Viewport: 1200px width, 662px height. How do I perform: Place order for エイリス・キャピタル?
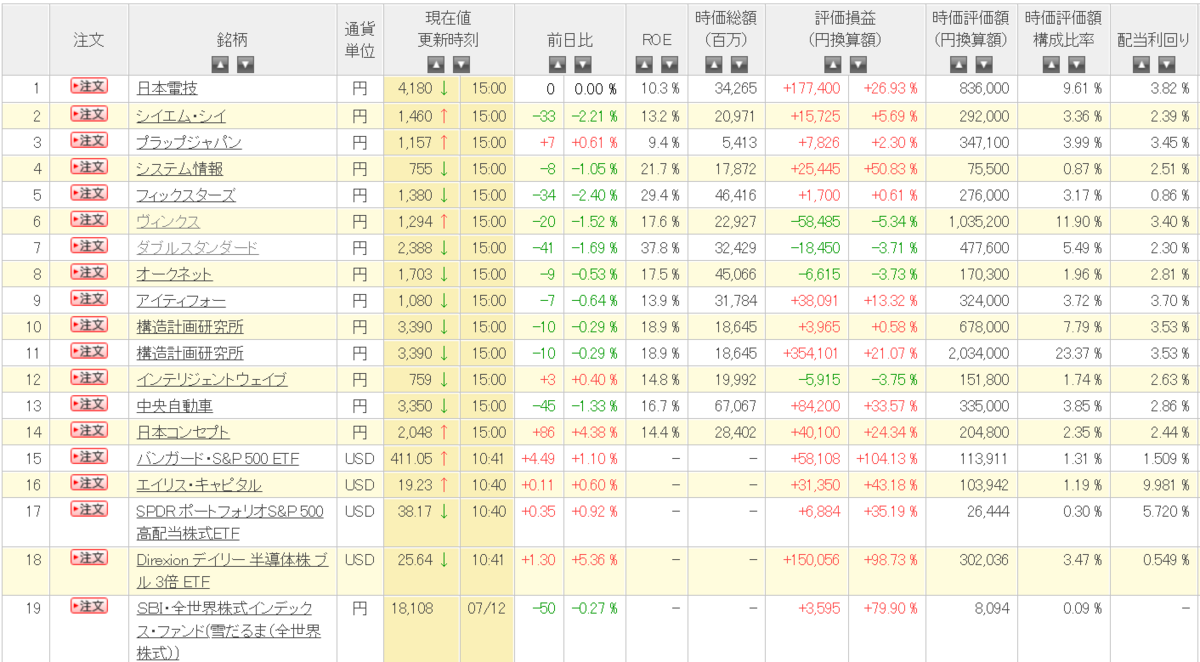tap(89, 483)
